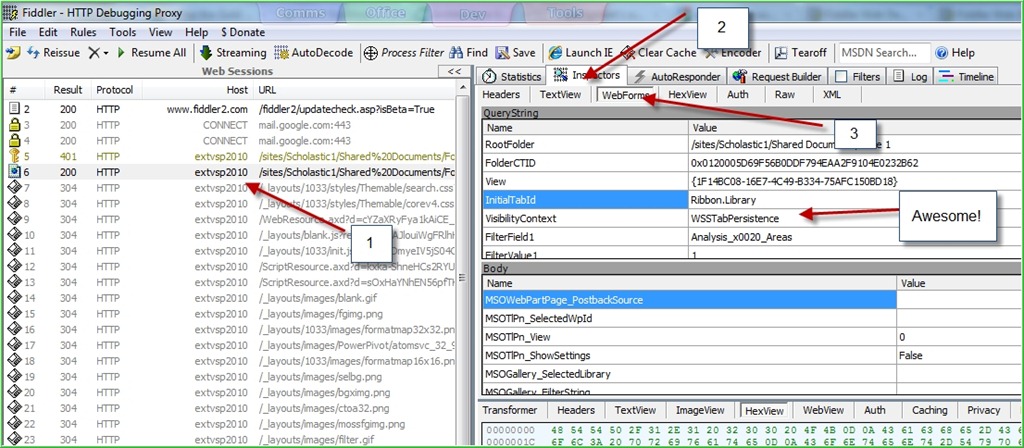The image size is (1024, 448).
Task: Open the Timeline tab
Action: tap(966, 76)
